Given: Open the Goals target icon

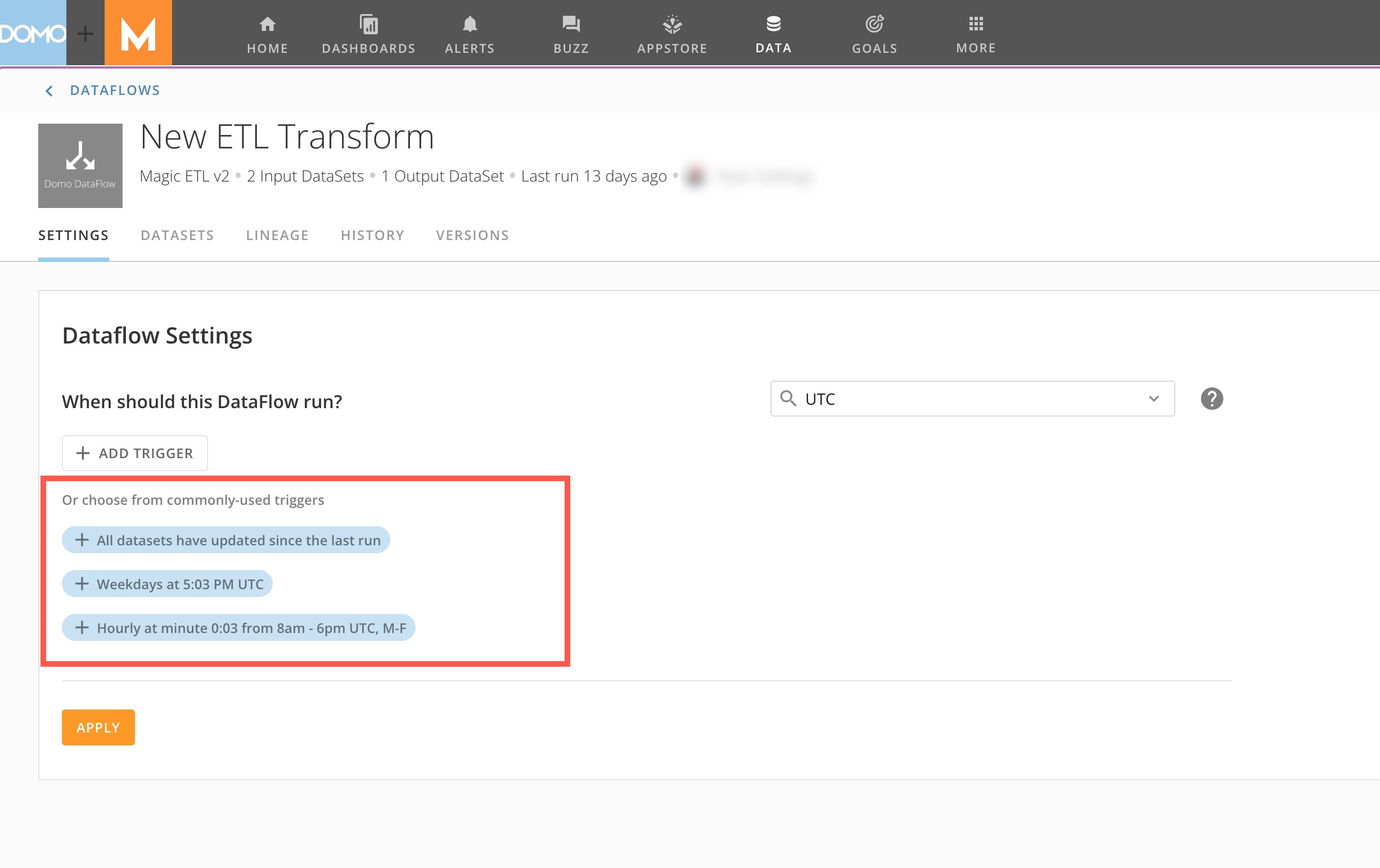Looking at the screenshot, I should coord(874,25).
